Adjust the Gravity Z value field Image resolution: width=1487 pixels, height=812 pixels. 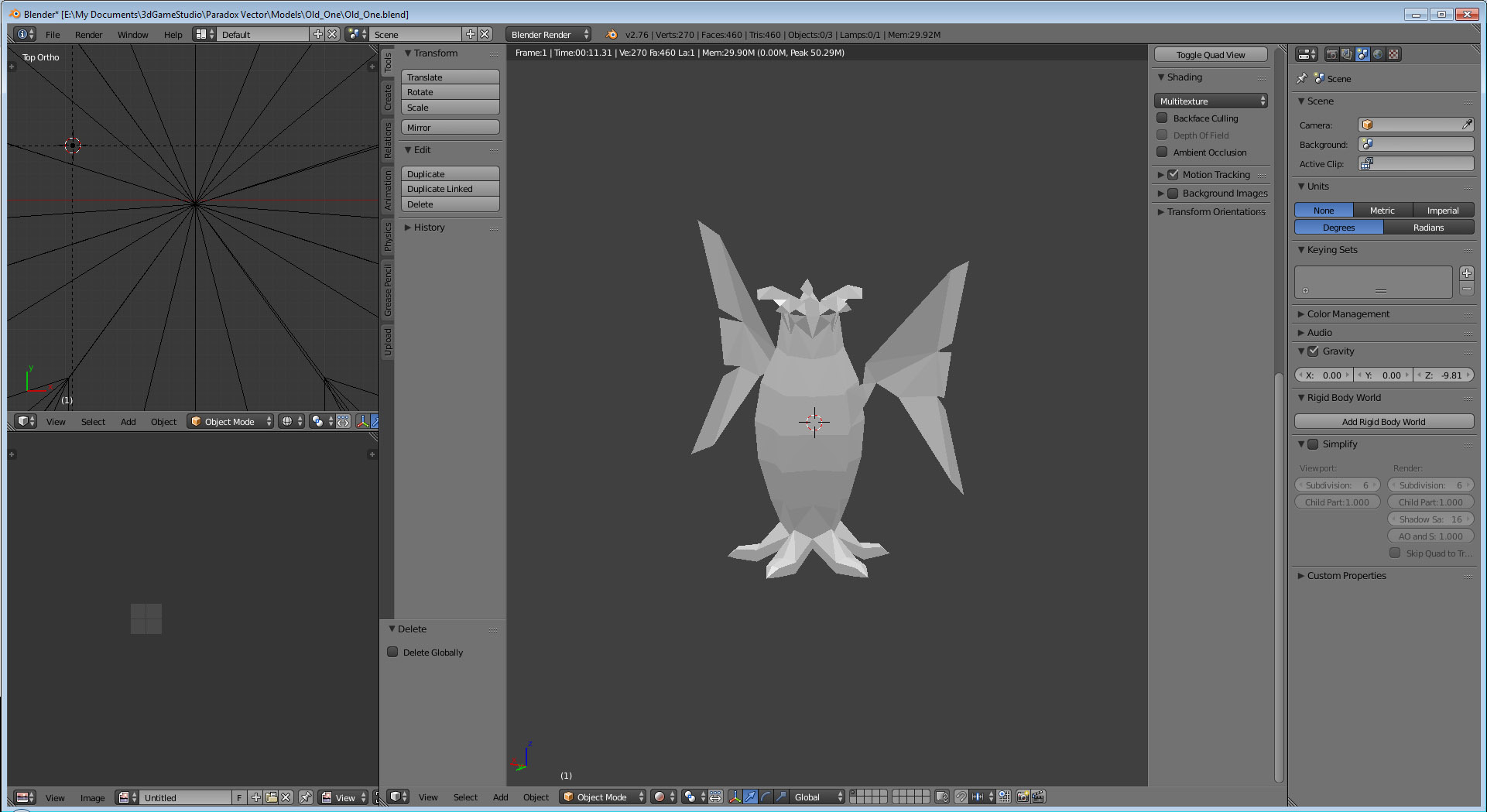1444,375
